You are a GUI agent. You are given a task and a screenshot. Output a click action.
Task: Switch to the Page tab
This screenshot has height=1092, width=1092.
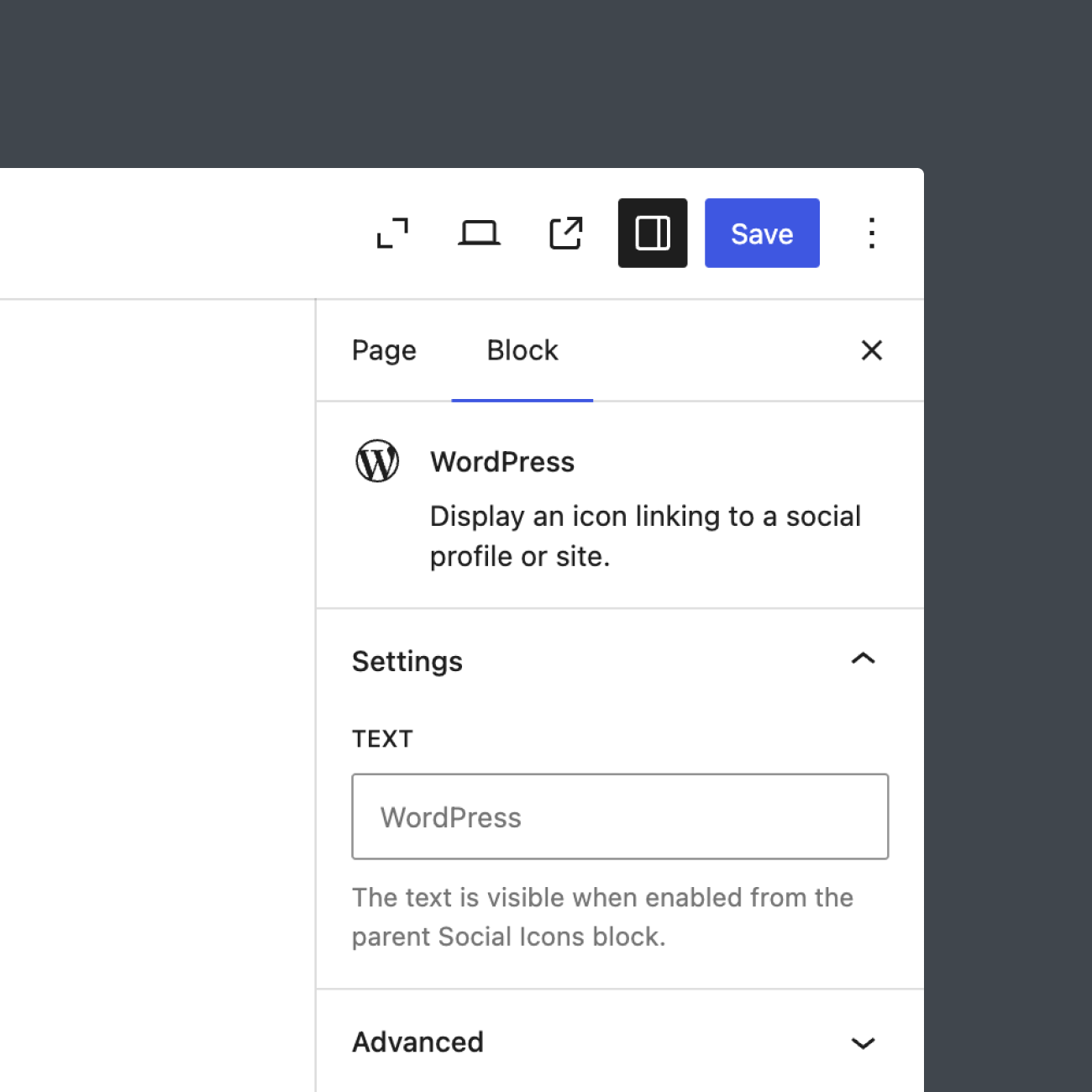coord(384,350)
